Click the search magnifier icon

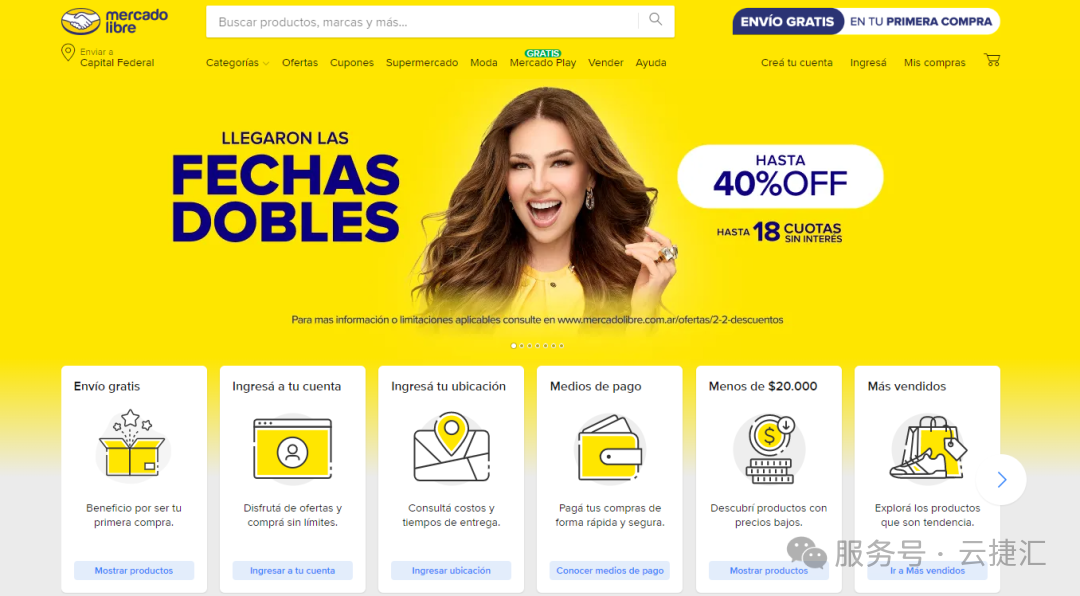coord(656,20)
